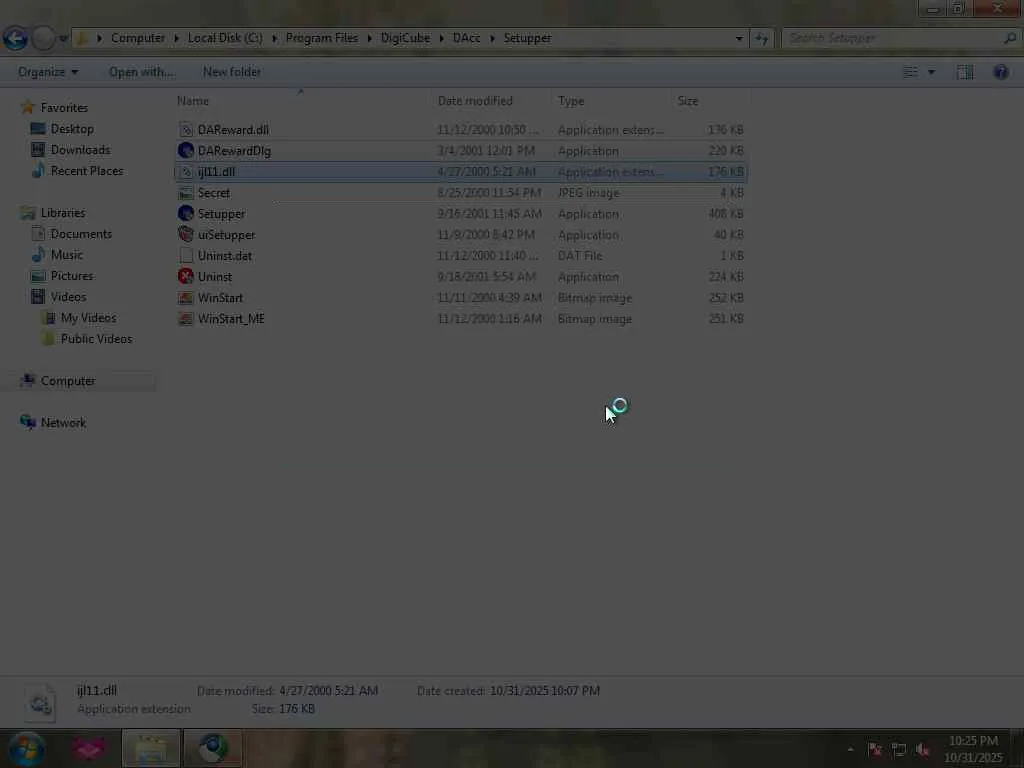Open Desktop in the Favorites list
This screenshot has width=1024, height=768.
[72, 129]
